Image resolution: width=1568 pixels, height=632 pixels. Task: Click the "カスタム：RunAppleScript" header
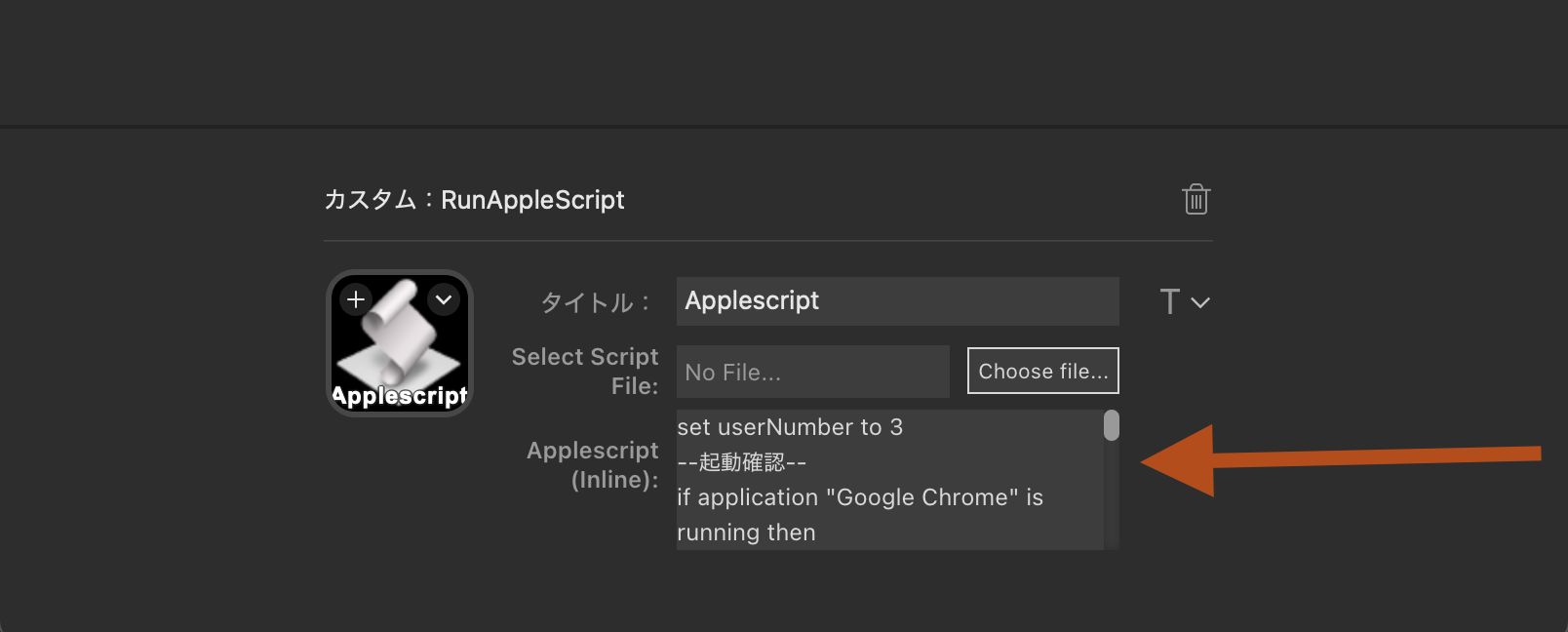[x=474, y=200]
